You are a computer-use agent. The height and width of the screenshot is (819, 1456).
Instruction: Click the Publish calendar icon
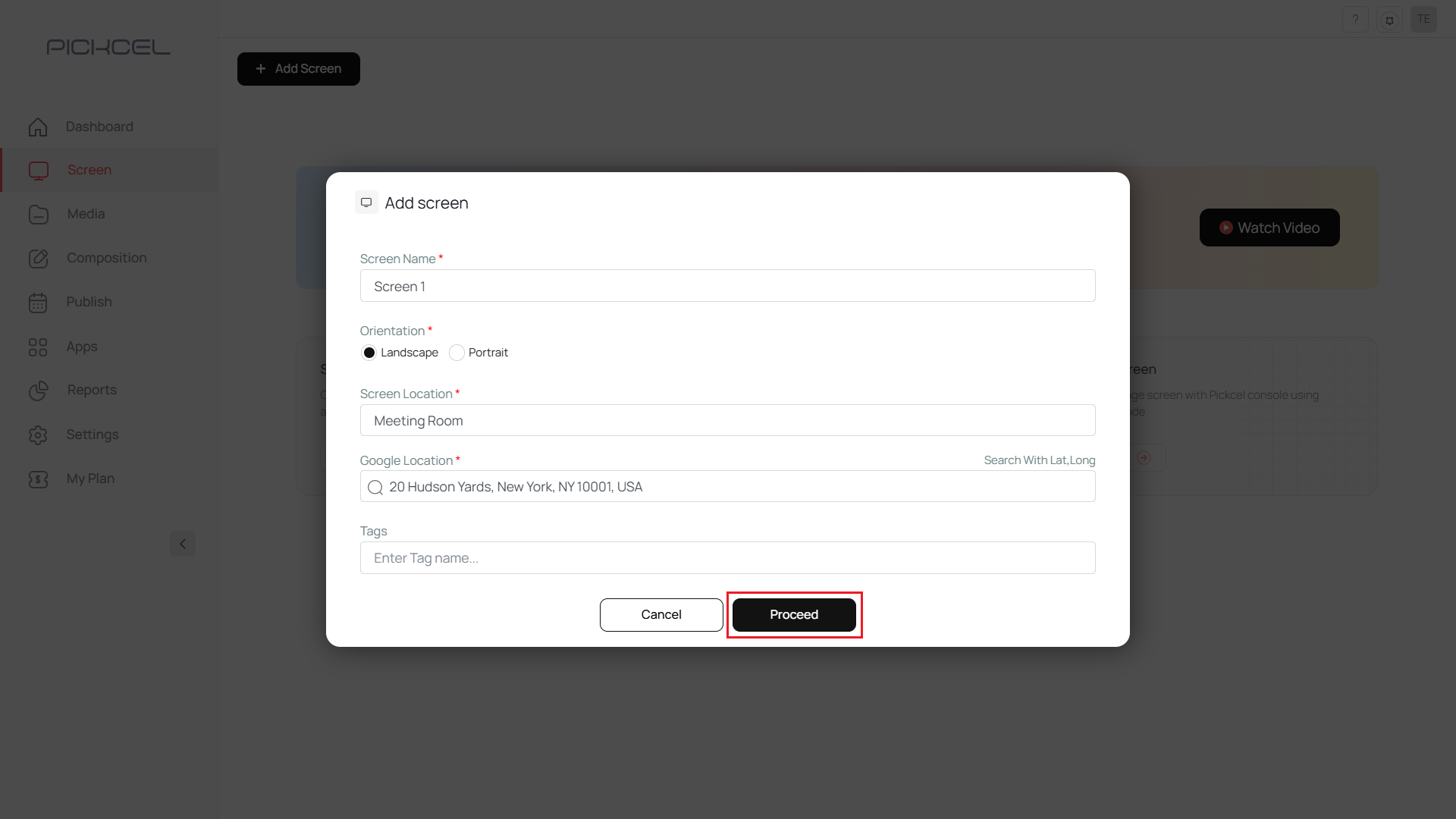point(38,303)
